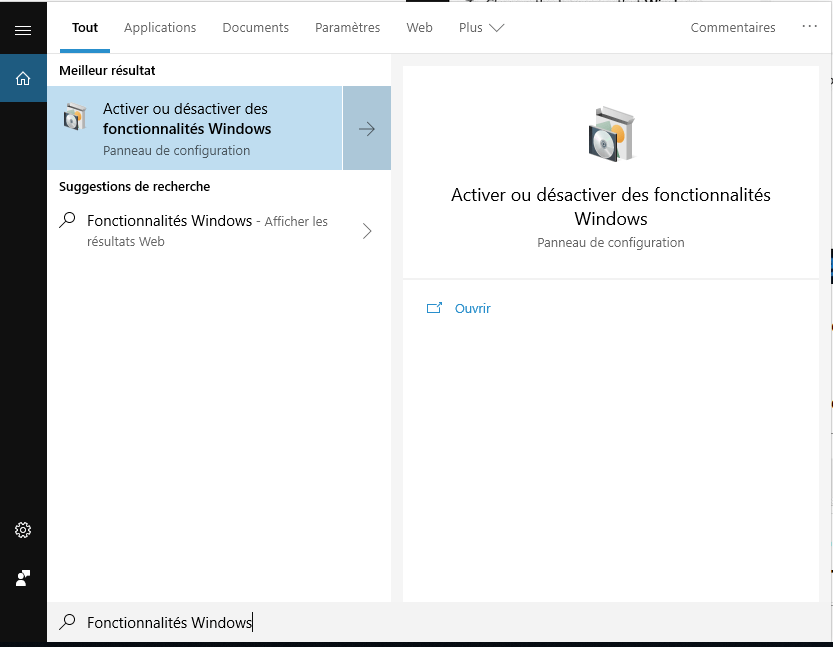Click the Suggestions de recherche heading
The height and width of the screenshot is (647, 833).
pyautogui.click(x=134, y=186)
